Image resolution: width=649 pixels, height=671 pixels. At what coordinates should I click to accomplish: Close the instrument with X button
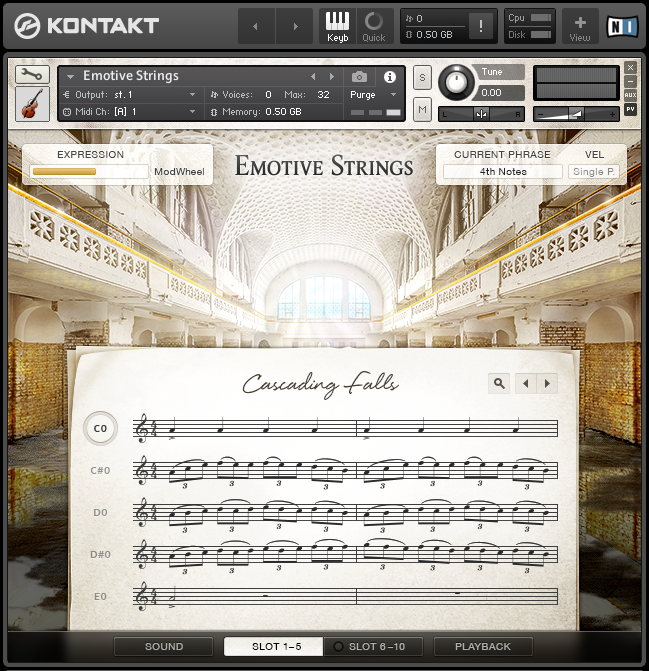coord(630,68)
